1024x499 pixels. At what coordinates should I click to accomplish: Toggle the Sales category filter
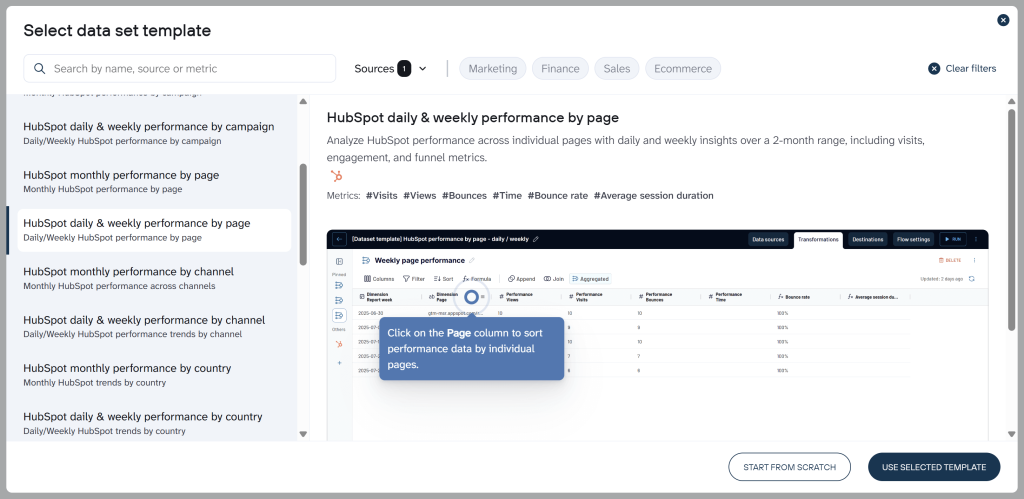tap(616, 69)
